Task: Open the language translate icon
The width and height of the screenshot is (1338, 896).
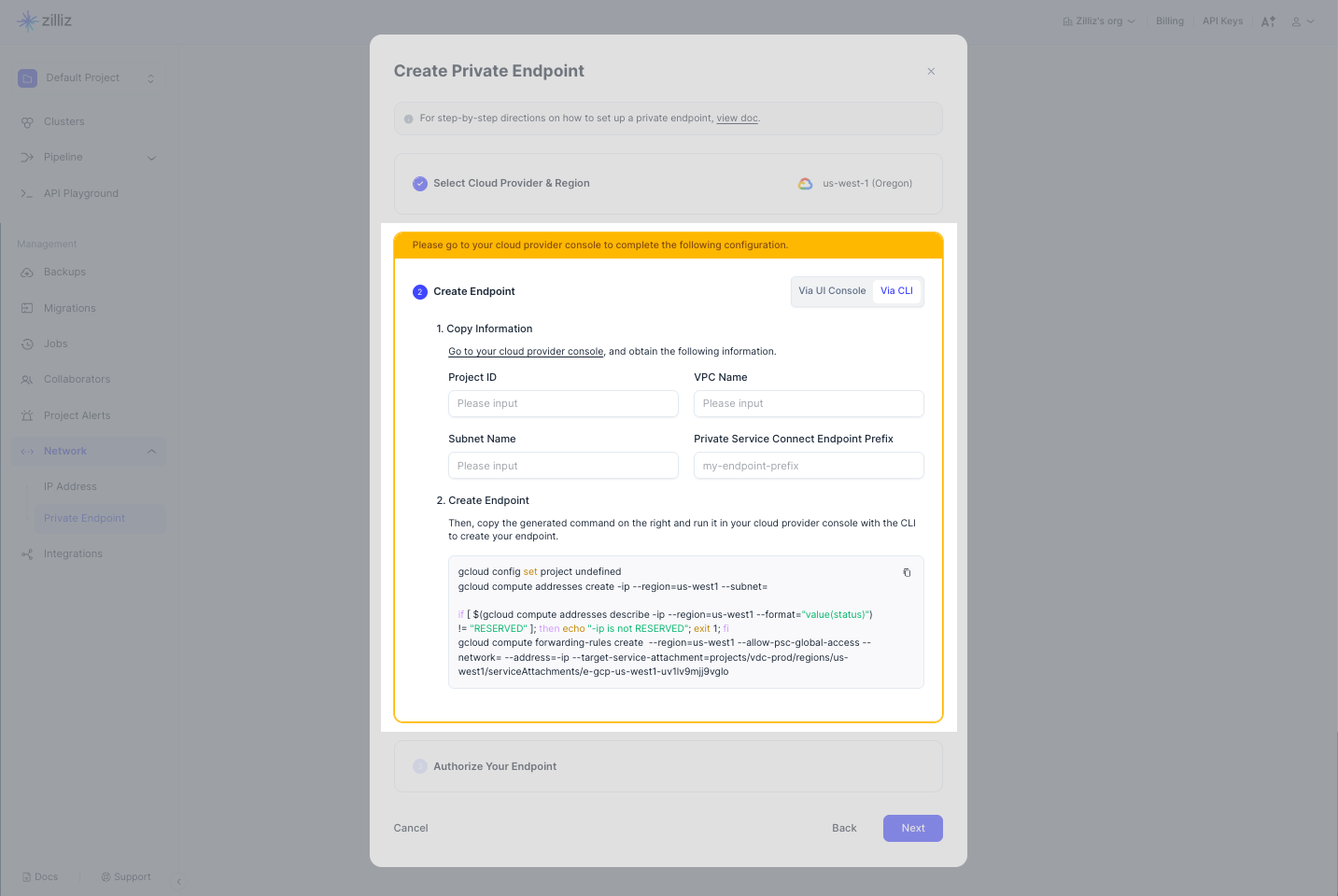Action: pos(1268,21)
